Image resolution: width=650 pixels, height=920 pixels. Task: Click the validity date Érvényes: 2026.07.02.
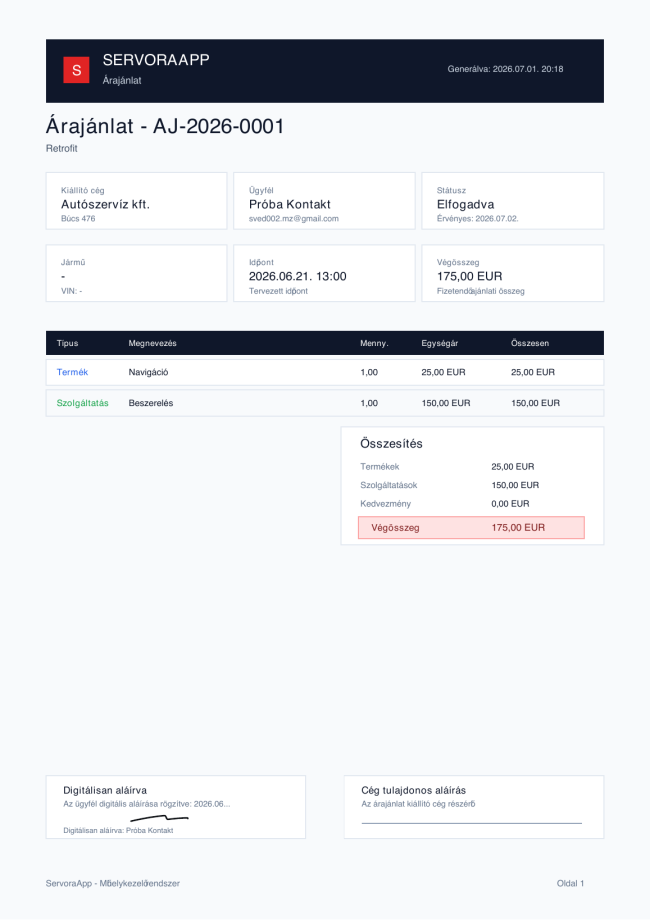point(478,218)
